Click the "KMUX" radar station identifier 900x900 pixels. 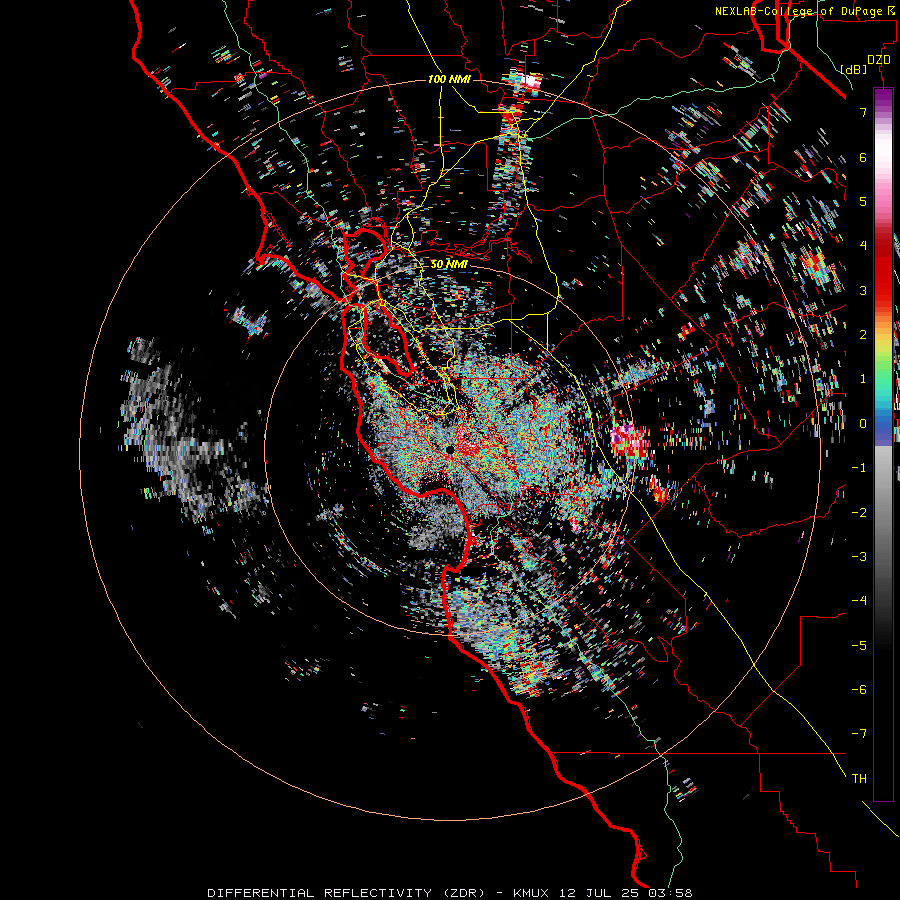[533, 893]
